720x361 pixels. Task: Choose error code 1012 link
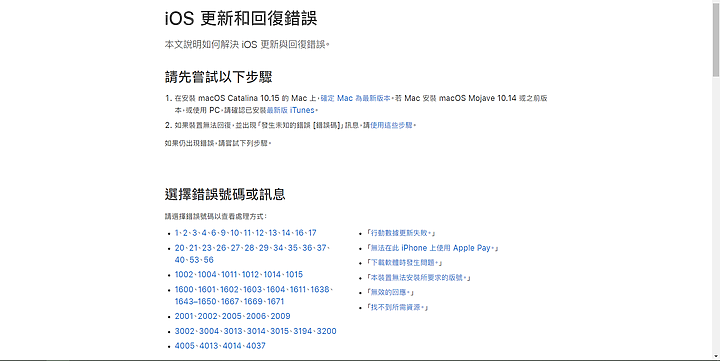pos(250,275)
